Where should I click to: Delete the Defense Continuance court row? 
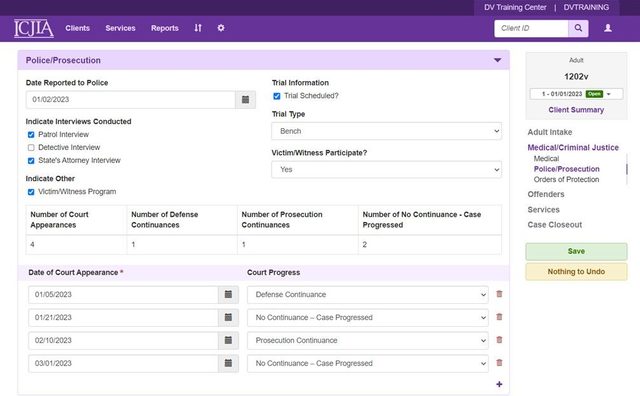click(499, 294)
